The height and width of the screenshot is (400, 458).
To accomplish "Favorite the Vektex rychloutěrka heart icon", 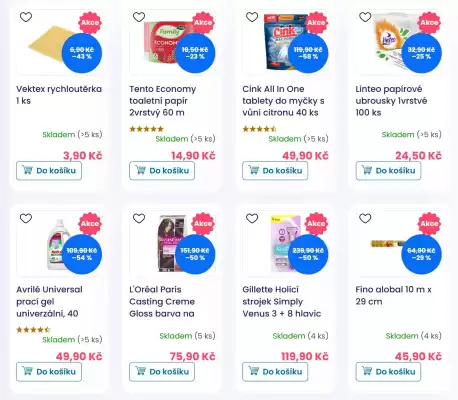I will pos(26,17).
